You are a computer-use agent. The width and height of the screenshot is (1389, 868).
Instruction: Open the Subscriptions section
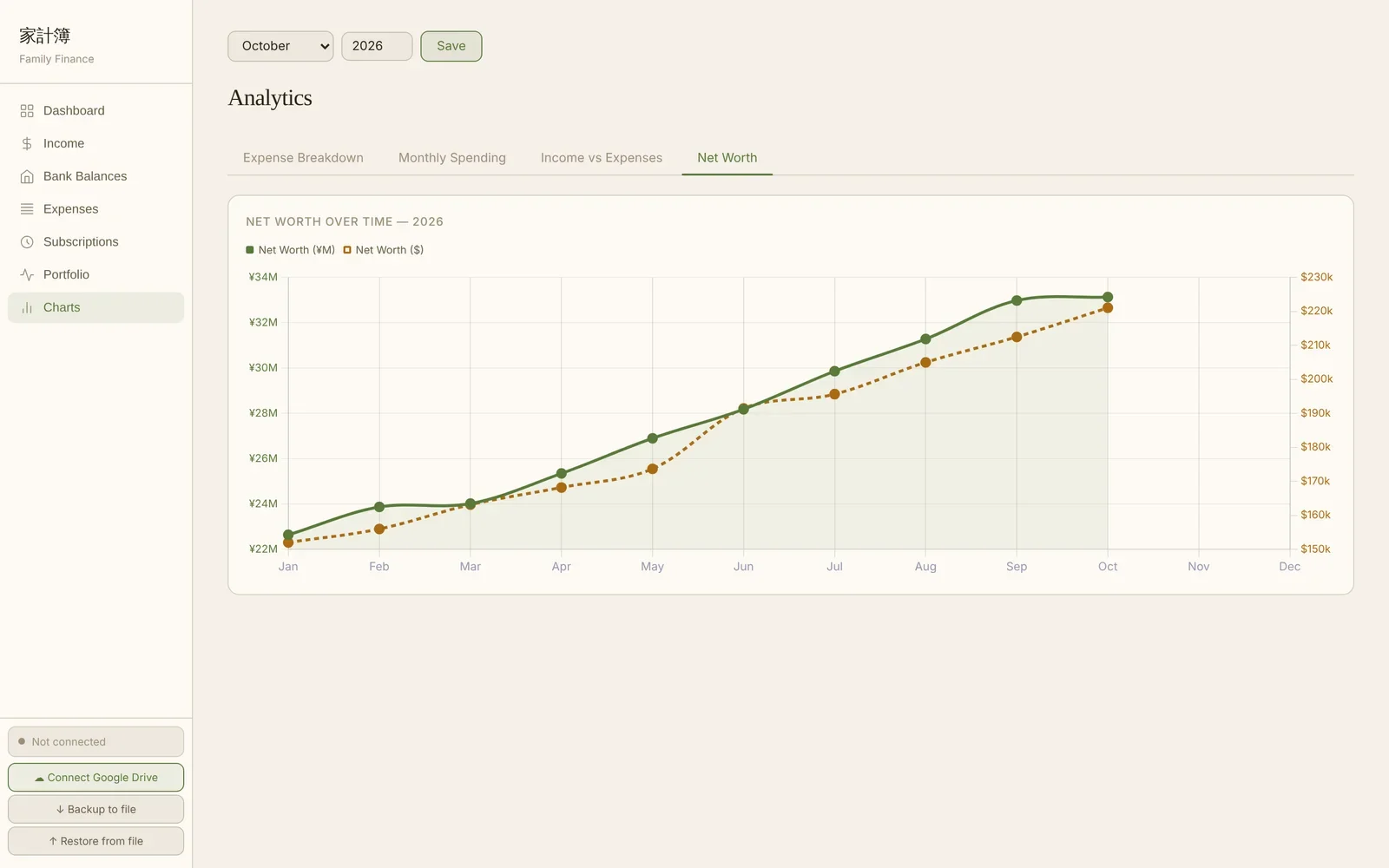[95, 242]
